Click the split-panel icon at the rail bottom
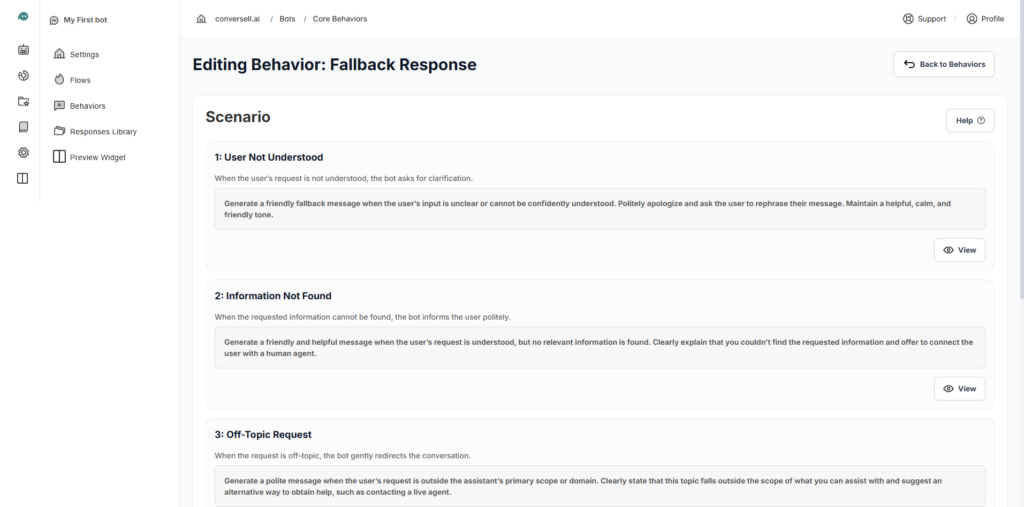 tap(23, 179)
